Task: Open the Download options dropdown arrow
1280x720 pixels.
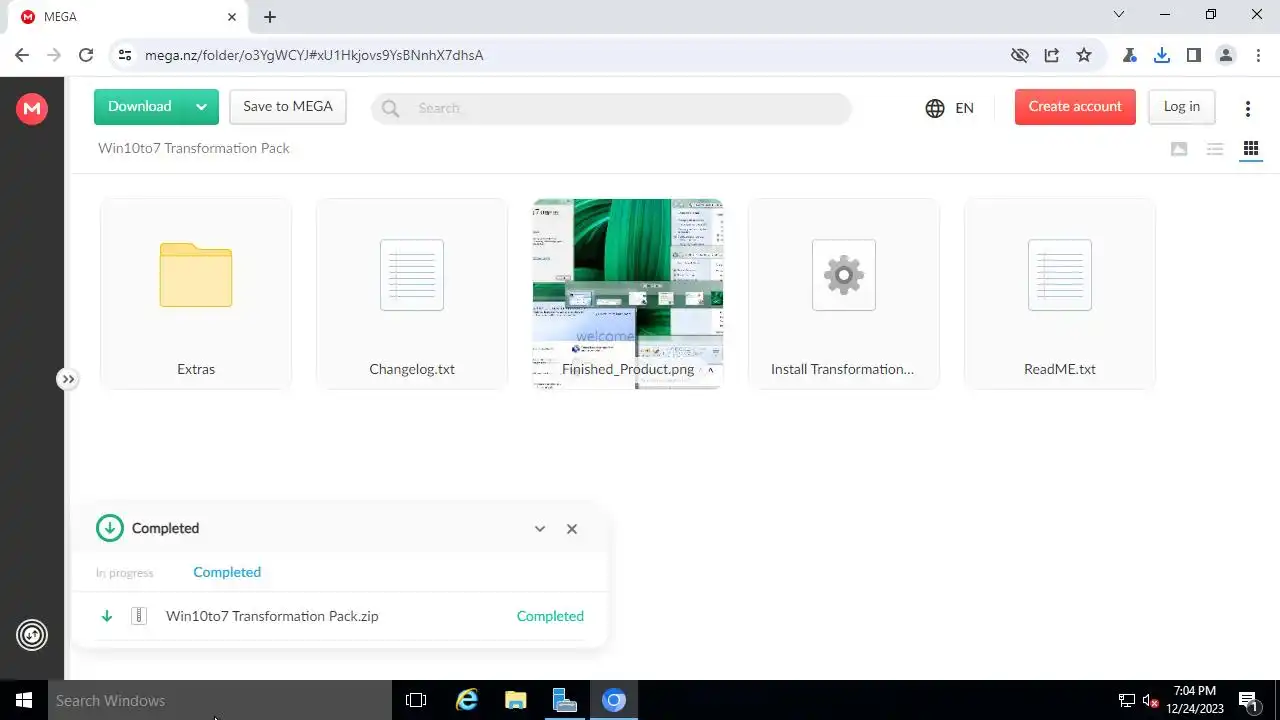Action: coord(201,107)
